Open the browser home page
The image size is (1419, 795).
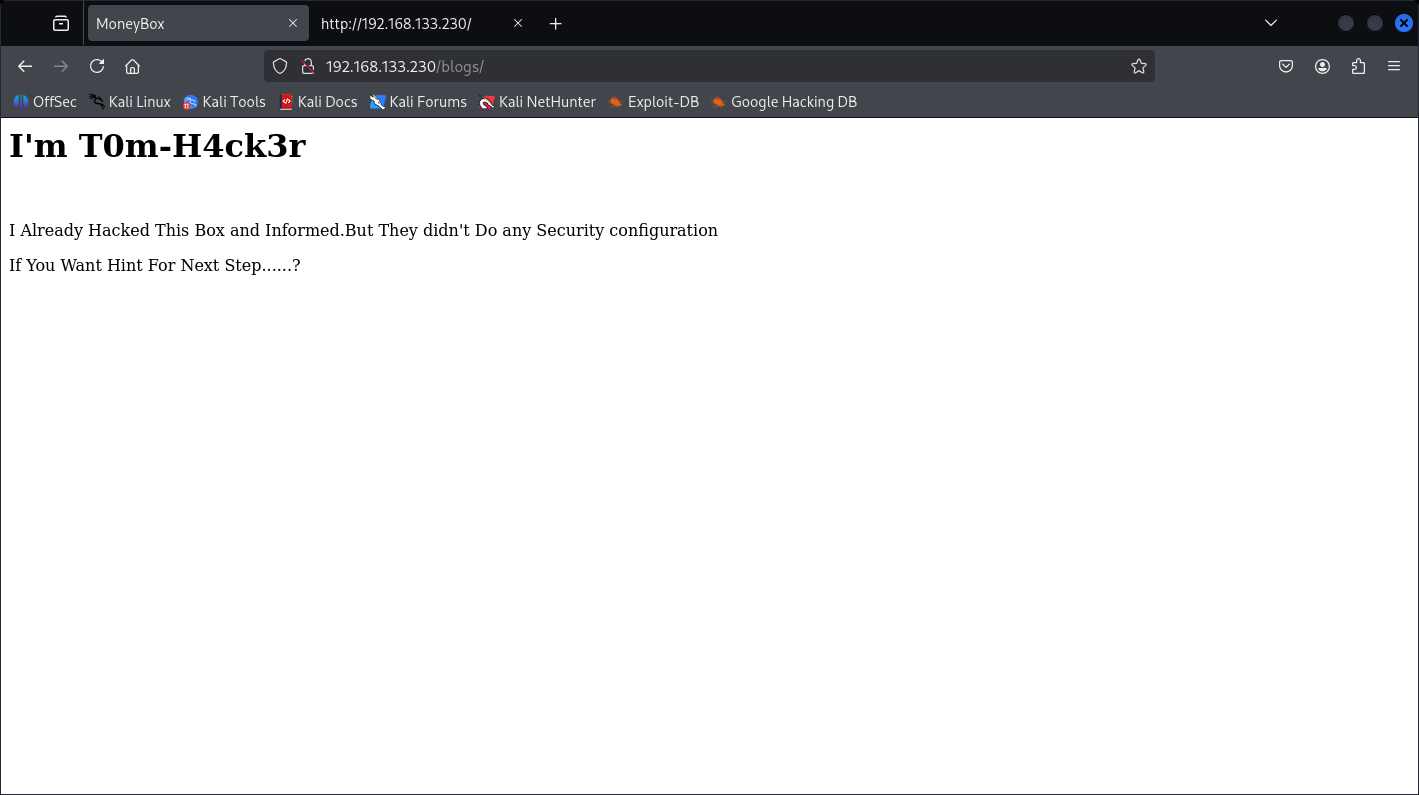click(x=132, y=66)
